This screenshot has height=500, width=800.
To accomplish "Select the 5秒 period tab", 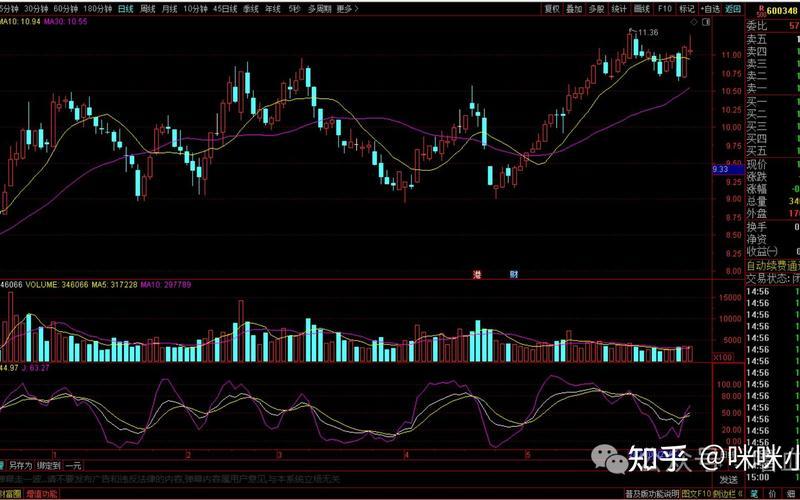I will point(294,9).
